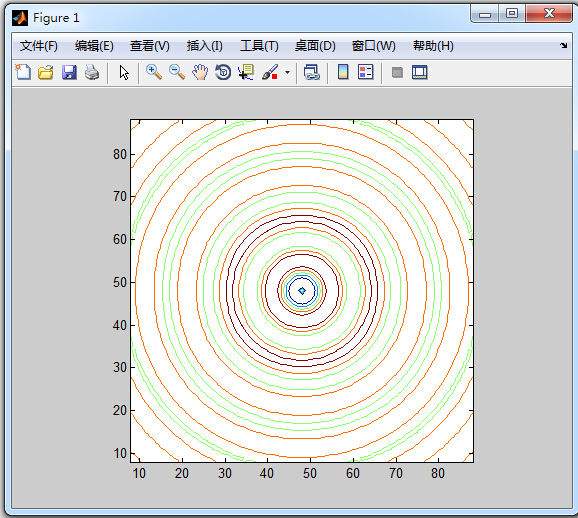Activate the Data Cursor tool
Image resolution: width=578 pixels, height=518 pixels.
tap(246, 72)
